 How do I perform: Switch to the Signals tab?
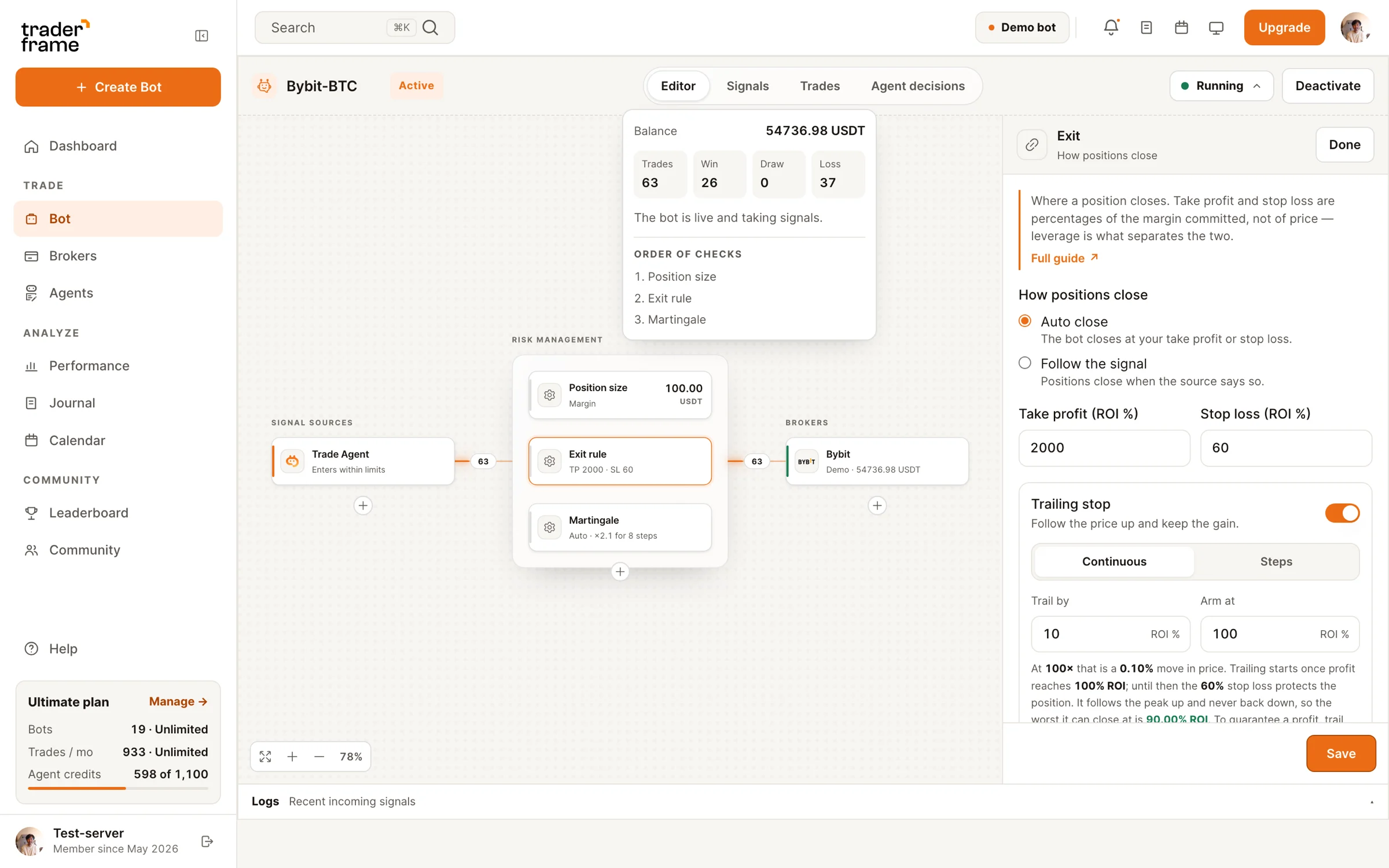[747, 86]
